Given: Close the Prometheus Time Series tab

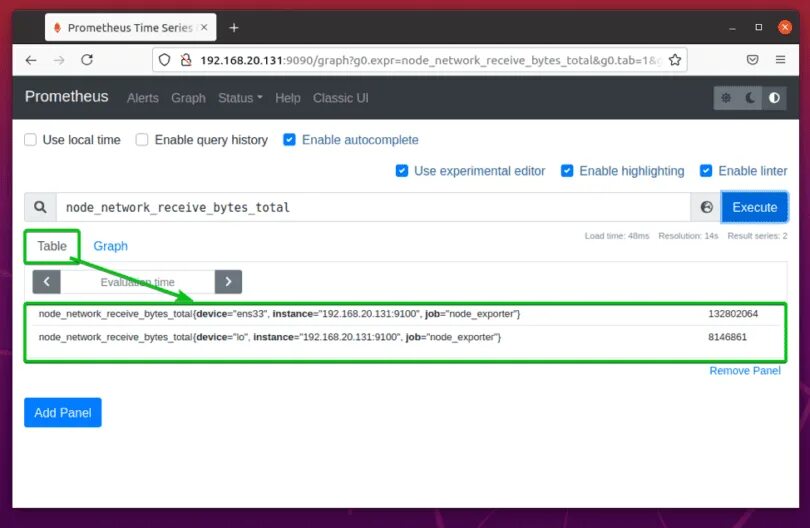Looking at the screenshot, I should [204, 27].
